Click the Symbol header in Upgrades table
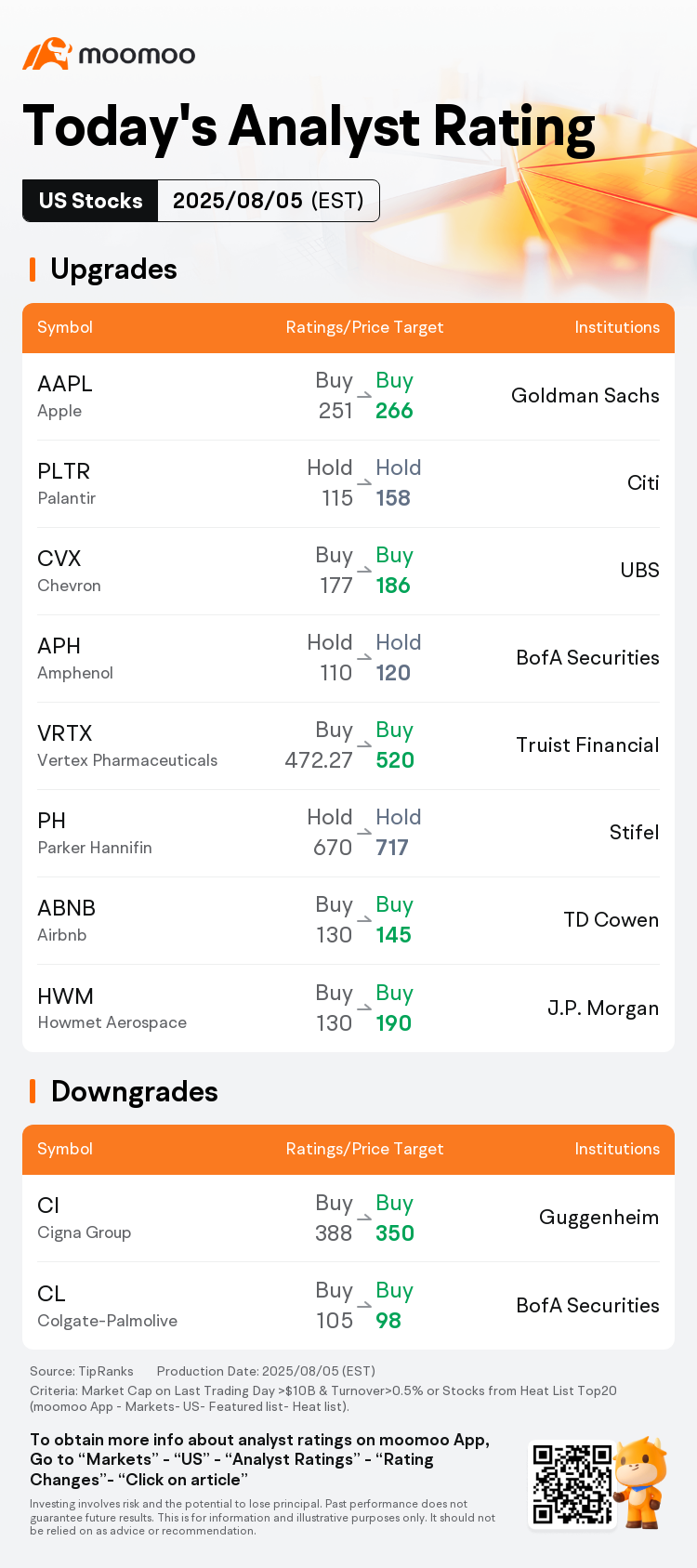 click(x=65, y=327)
